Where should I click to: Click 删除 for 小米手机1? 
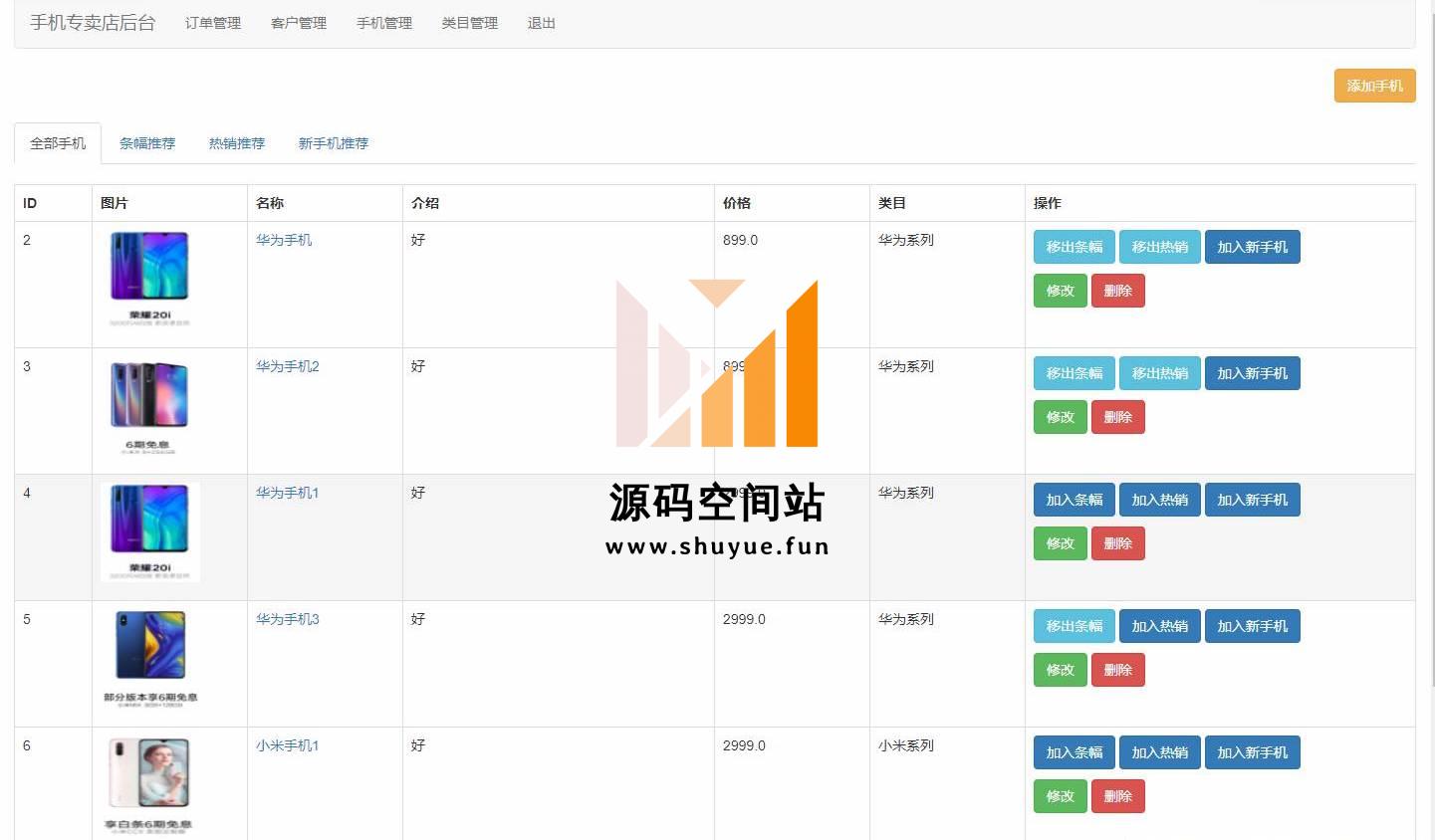(1117, 796)
